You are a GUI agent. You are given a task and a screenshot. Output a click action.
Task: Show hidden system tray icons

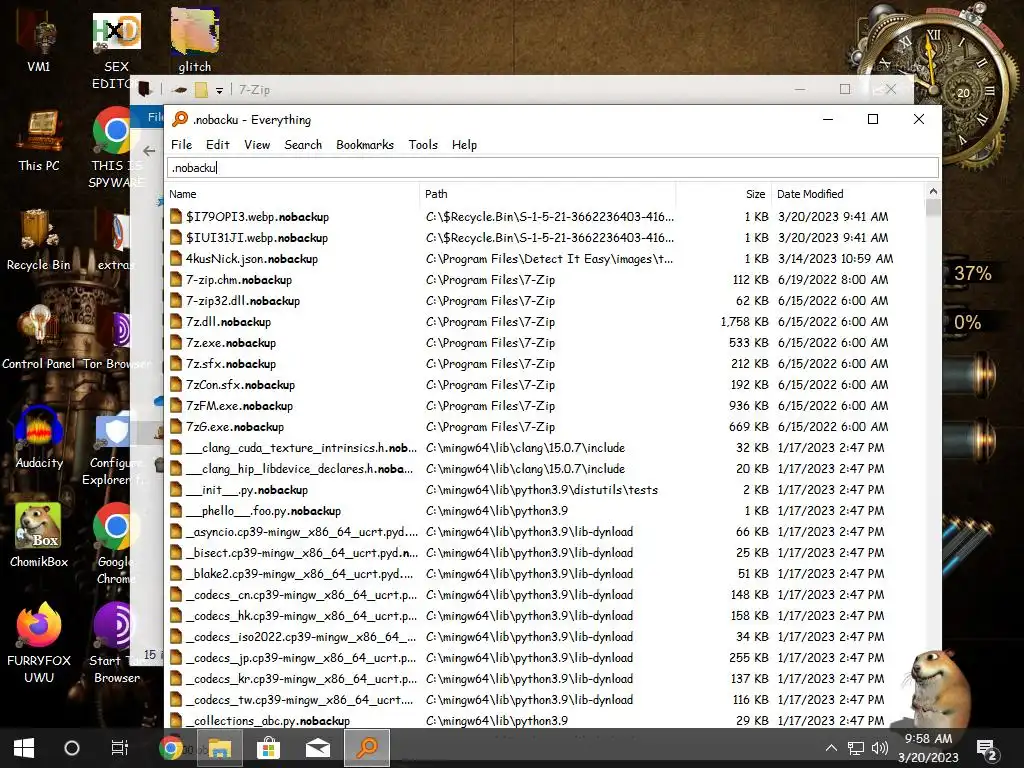point(831,748)
